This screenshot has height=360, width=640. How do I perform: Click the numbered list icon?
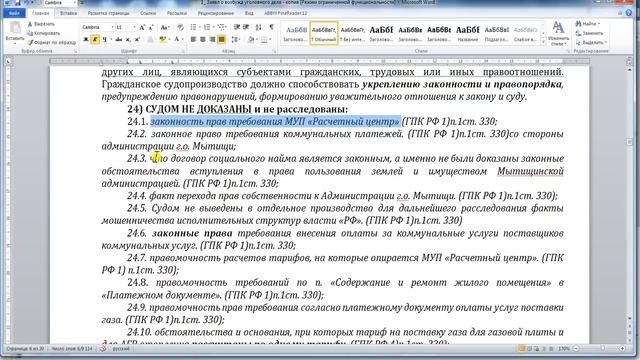(208, 27)
